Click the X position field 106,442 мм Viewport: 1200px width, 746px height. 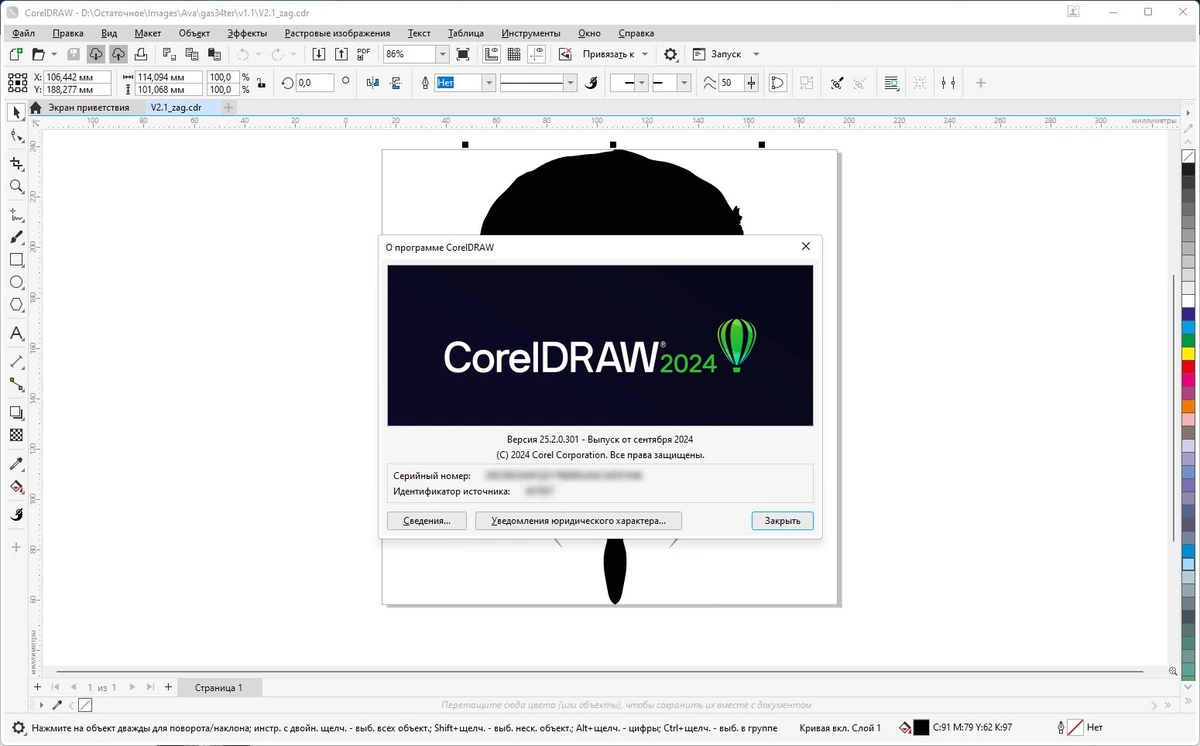tap(77, 77)
